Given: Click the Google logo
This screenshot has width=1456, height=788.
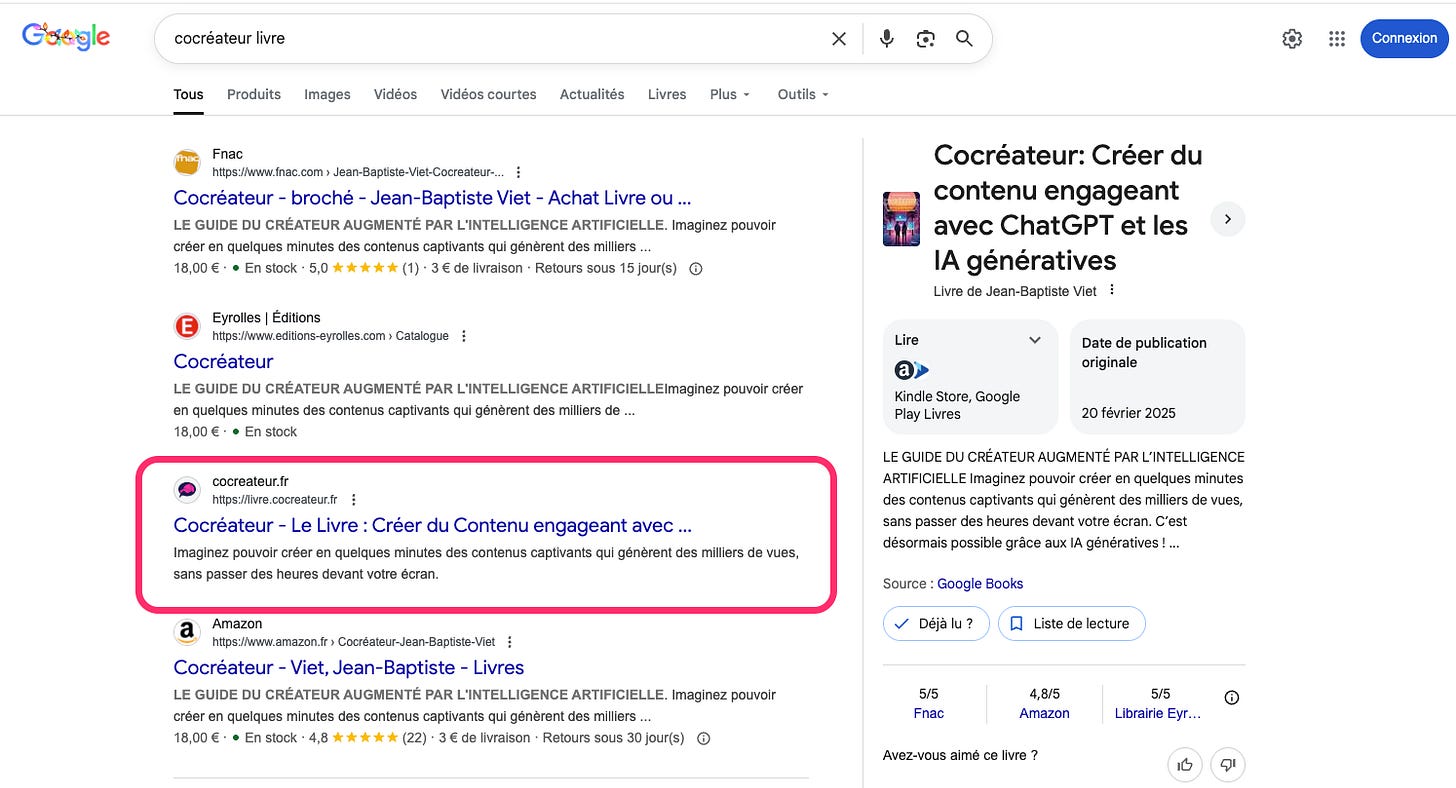Looking at the screenshot, I should pyautogui.click(x=66, y=38).
